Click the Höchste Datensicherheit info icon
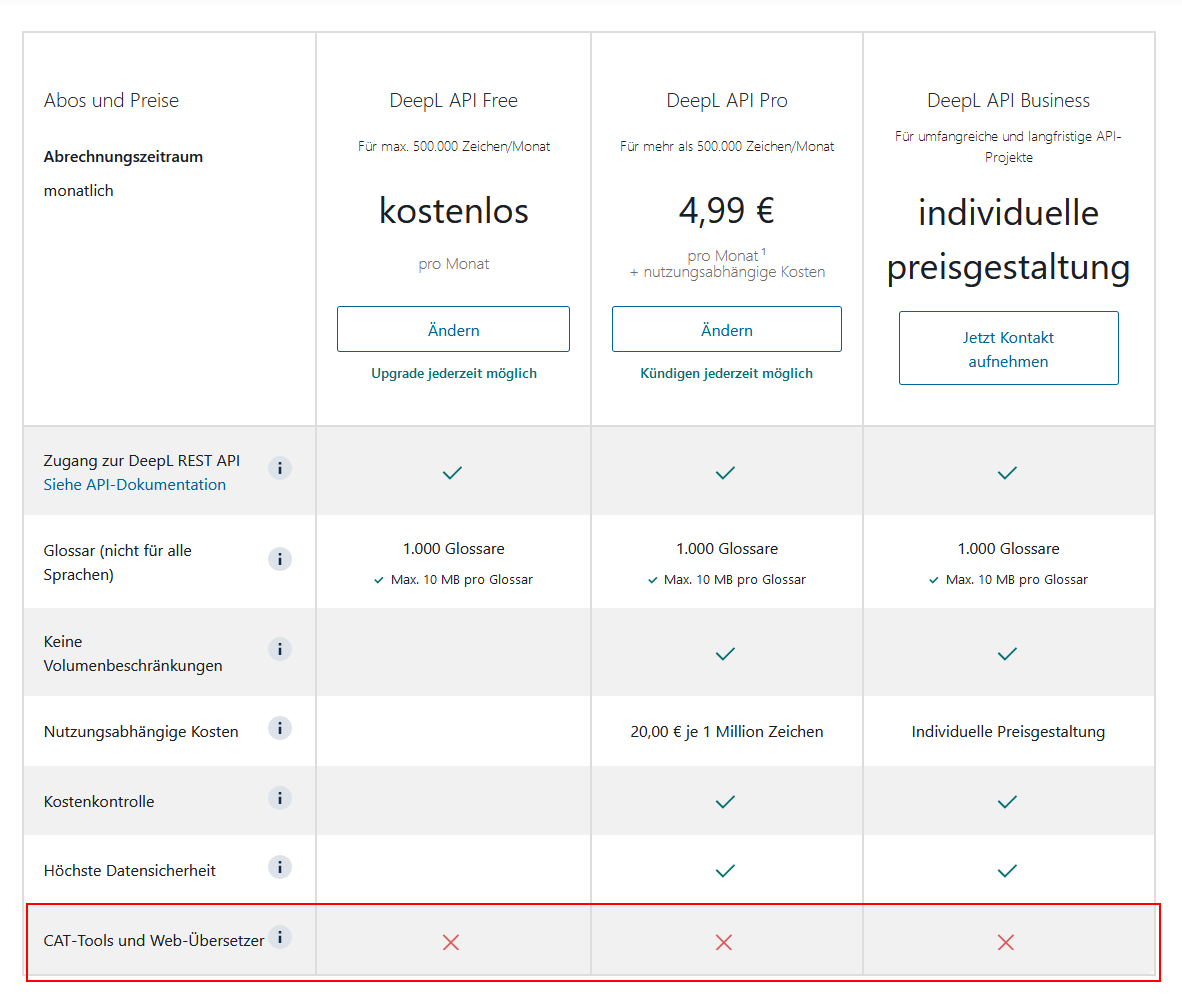The image size is (1182, 994). 280,867
